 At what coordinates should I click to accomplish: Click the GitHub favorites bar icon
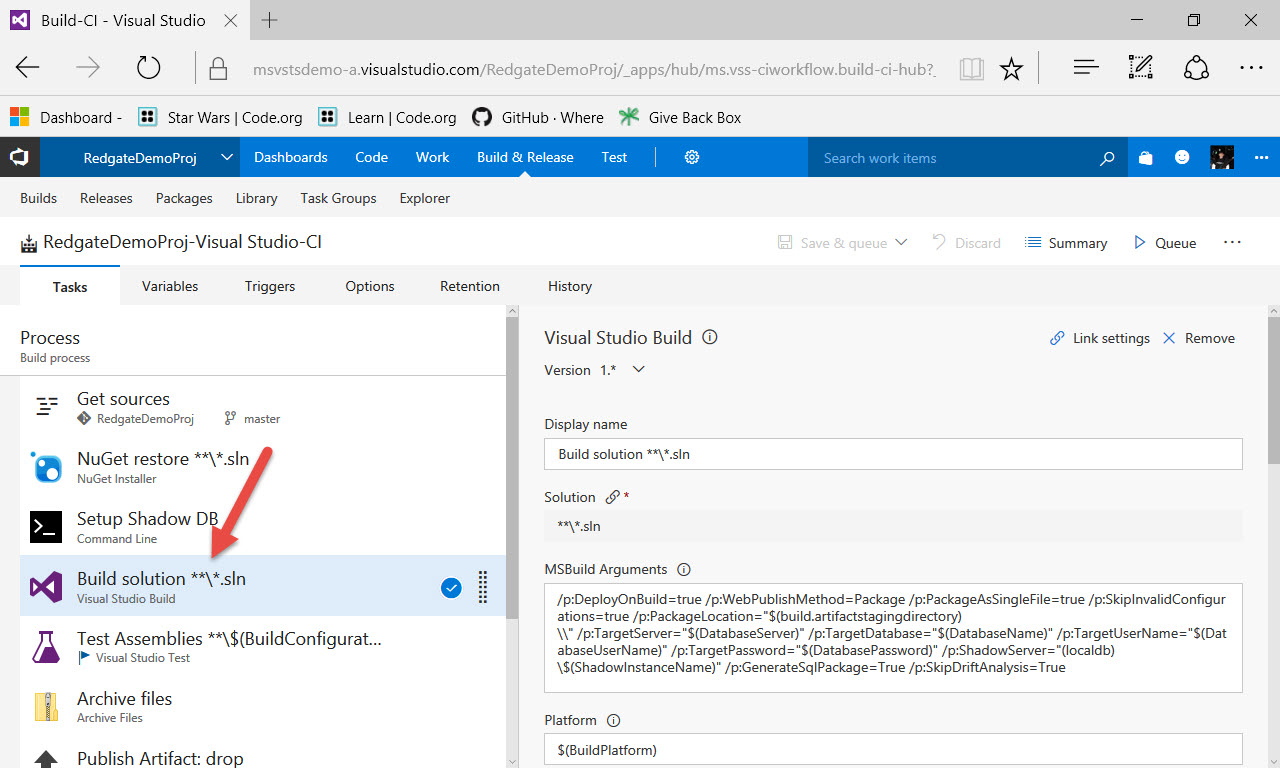[482, 117]
